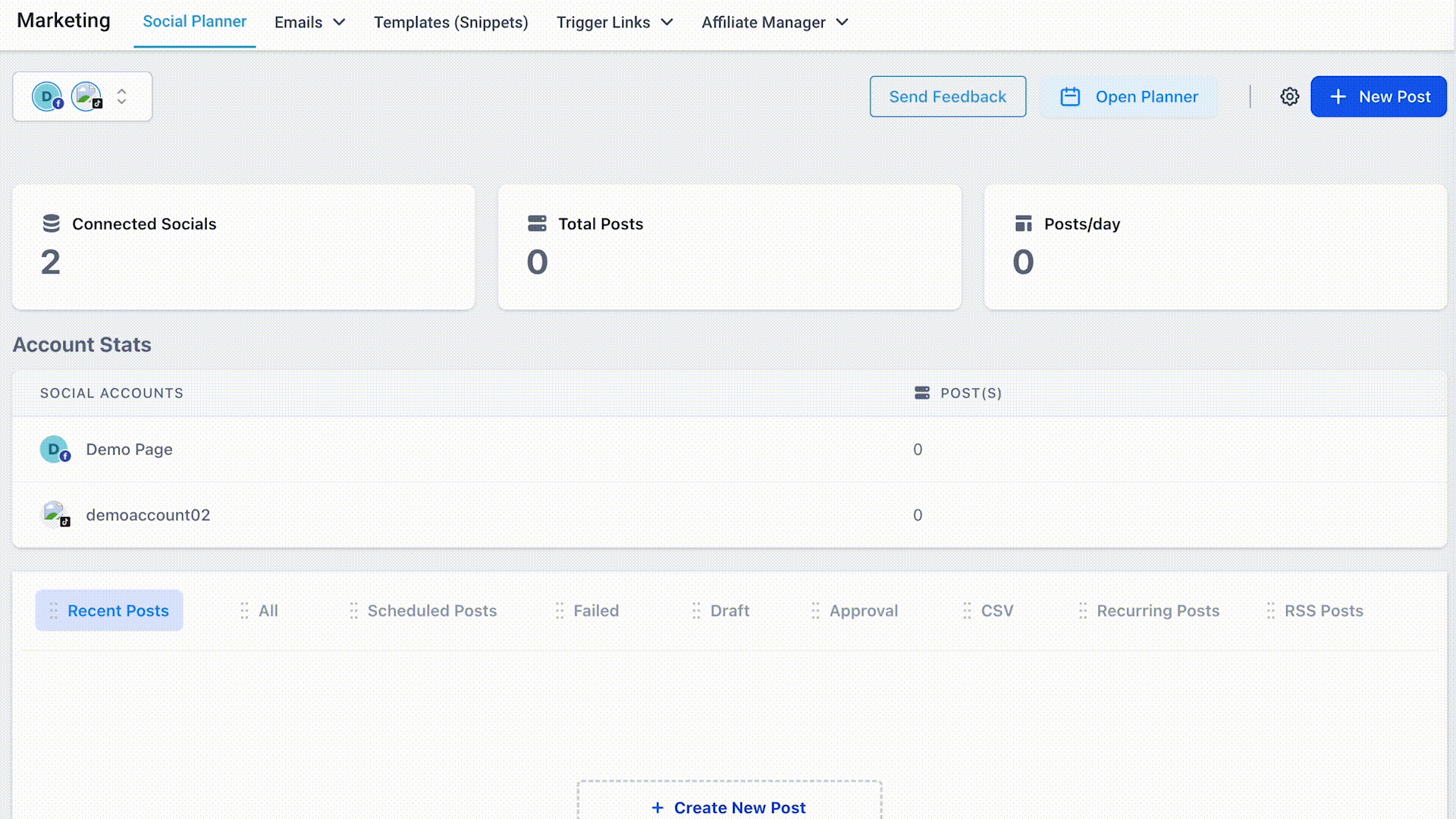Screen dimensions: 1456x819
Task: Click the Total Posts icon
Action: 537,224
